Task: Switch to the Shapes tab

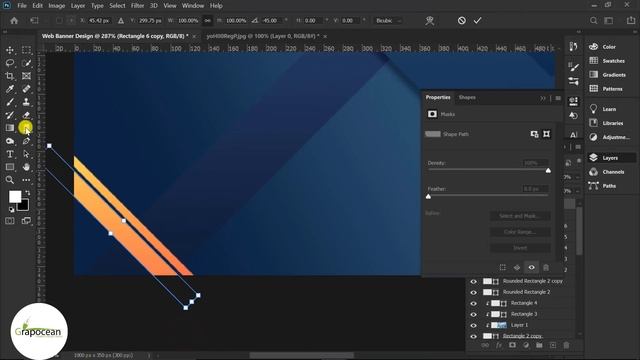Action: click(467, 98)
